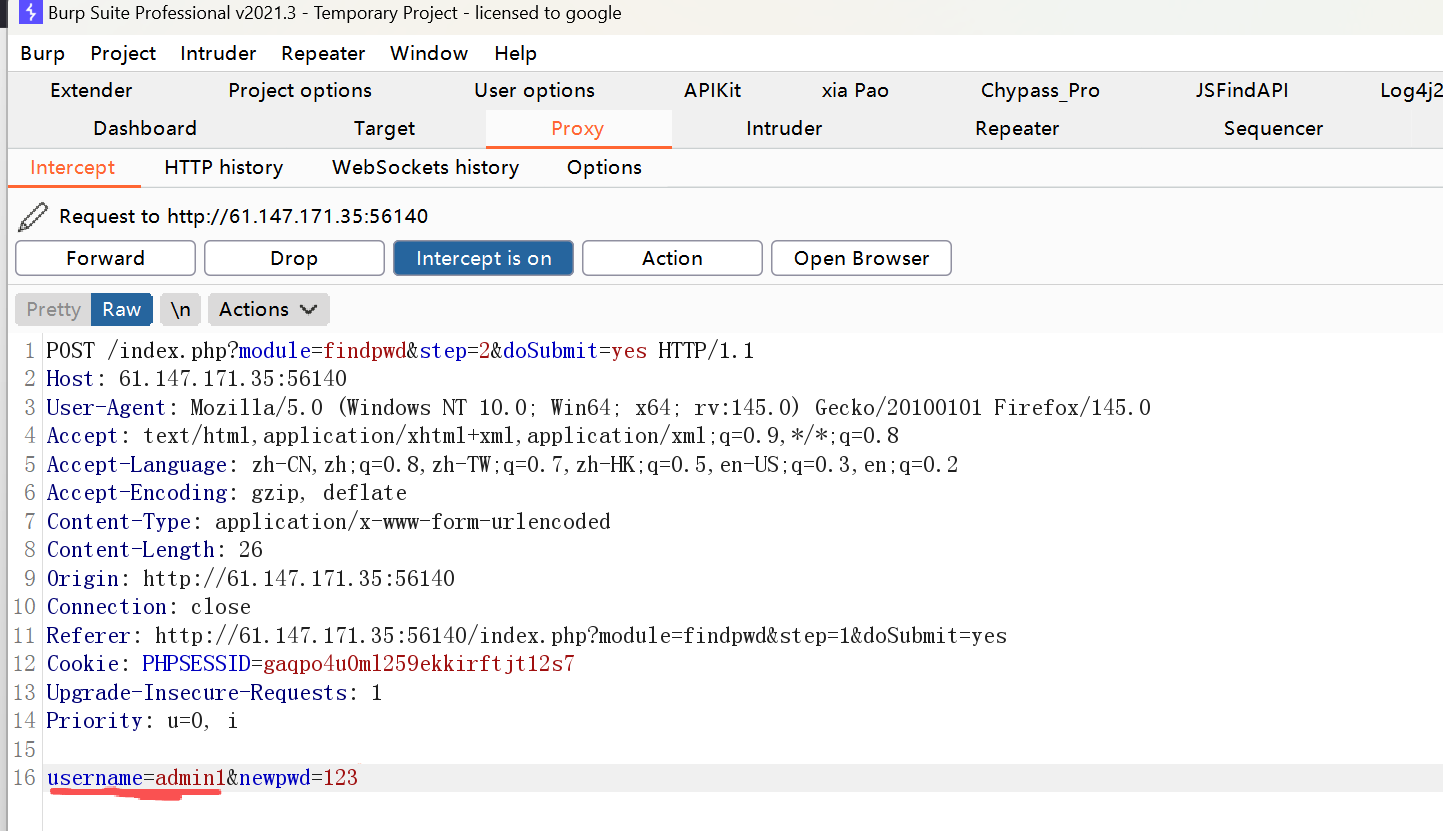Switch to the JSFindAPI tab
1443x831 pixels.
pyautogui.click(x=1242, y=91)
